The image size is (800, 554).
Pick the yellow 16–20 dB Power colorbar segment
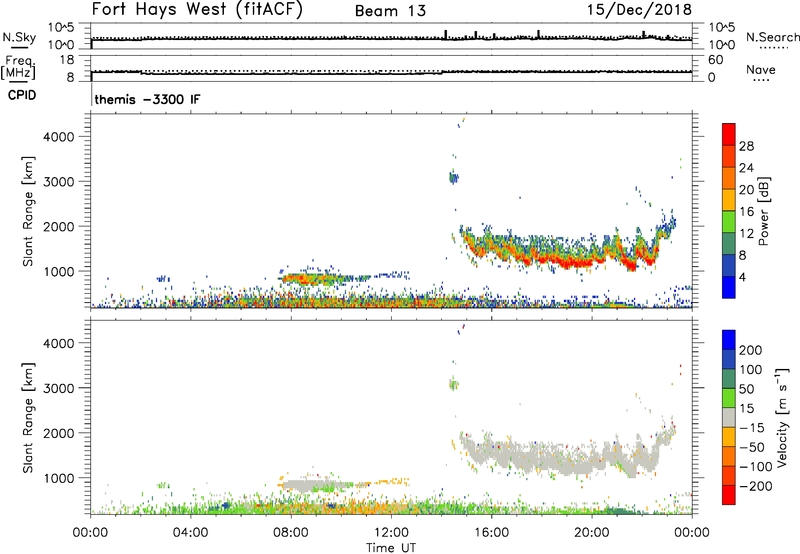click(729, 200)
